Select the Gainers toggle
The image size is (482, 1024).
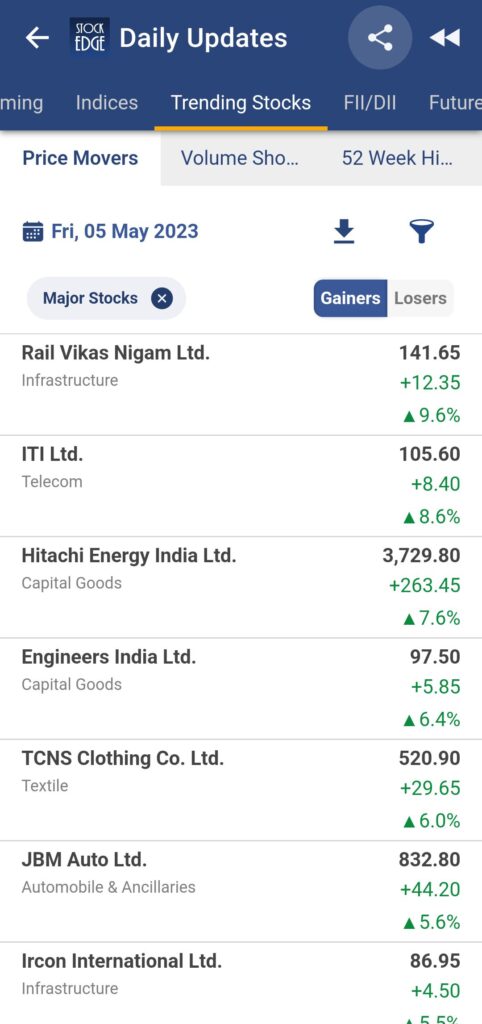350,298
